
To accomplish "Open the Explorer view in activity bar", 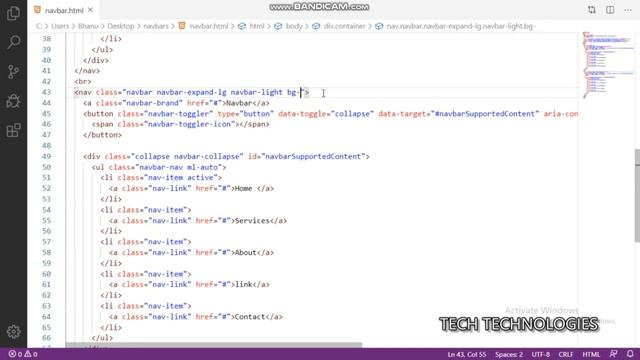I will [13, 13].
